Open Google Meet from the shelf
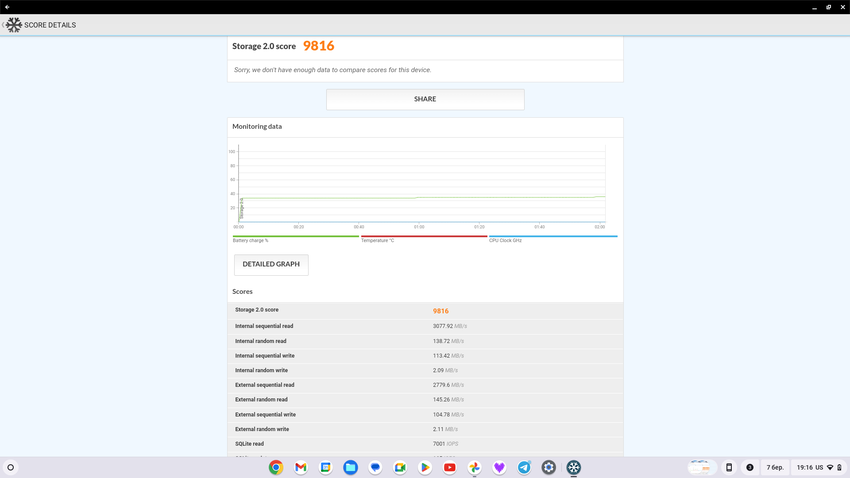850x478 pixels. click(x=400, y=467)
